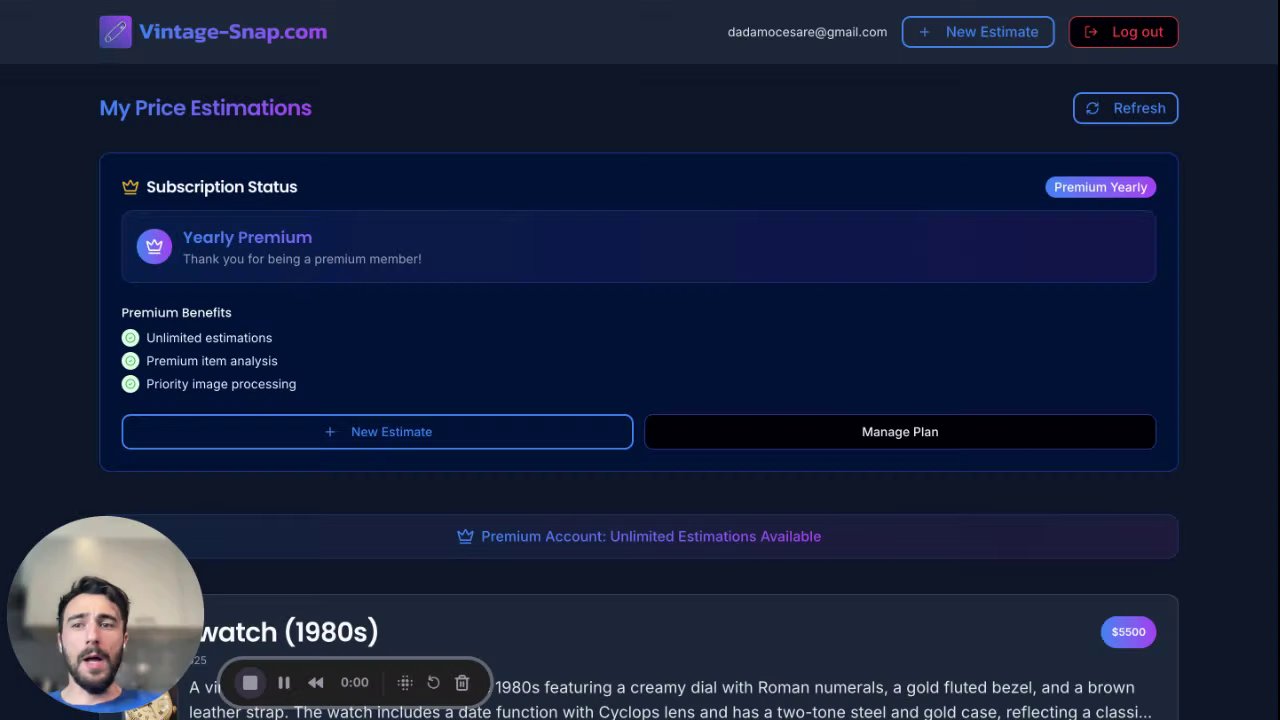
Task: Pause the screen recording
Action: click(x=284, y=683)
